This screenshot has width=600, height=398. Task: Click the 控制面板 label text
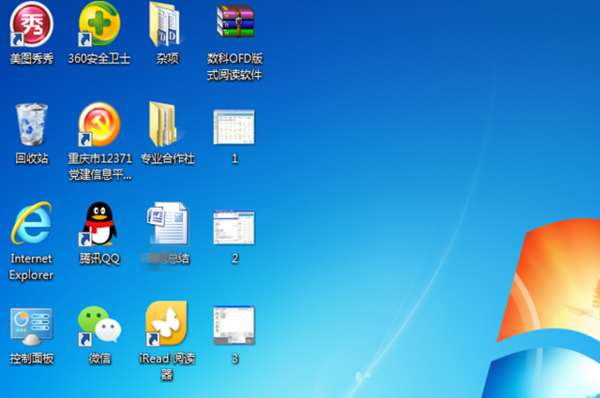click(x=31, y=359)
